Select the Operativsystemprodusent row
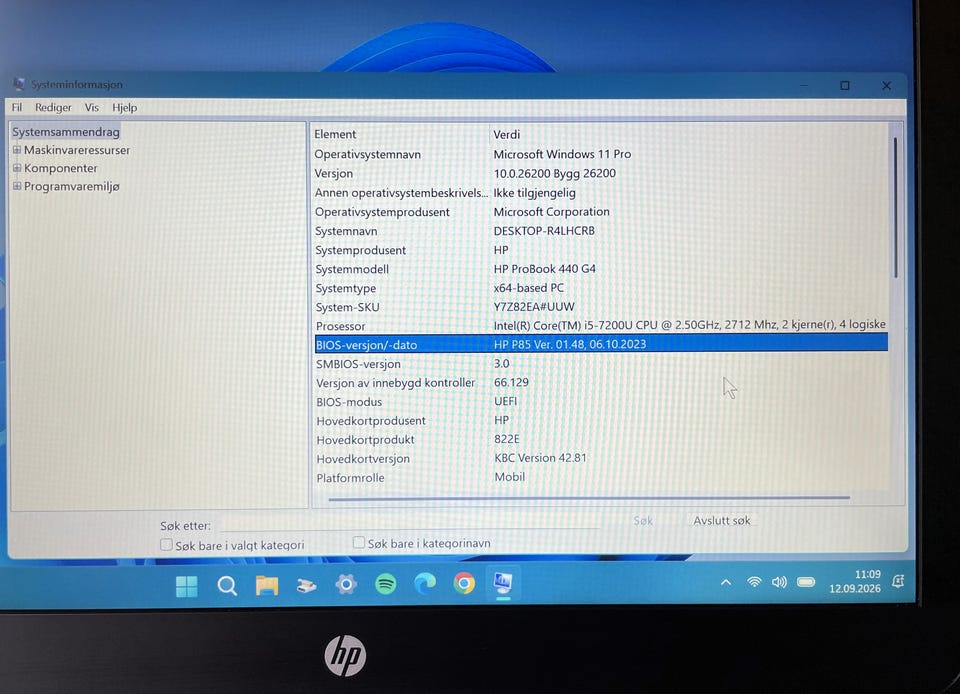 (x=601, y=212)
